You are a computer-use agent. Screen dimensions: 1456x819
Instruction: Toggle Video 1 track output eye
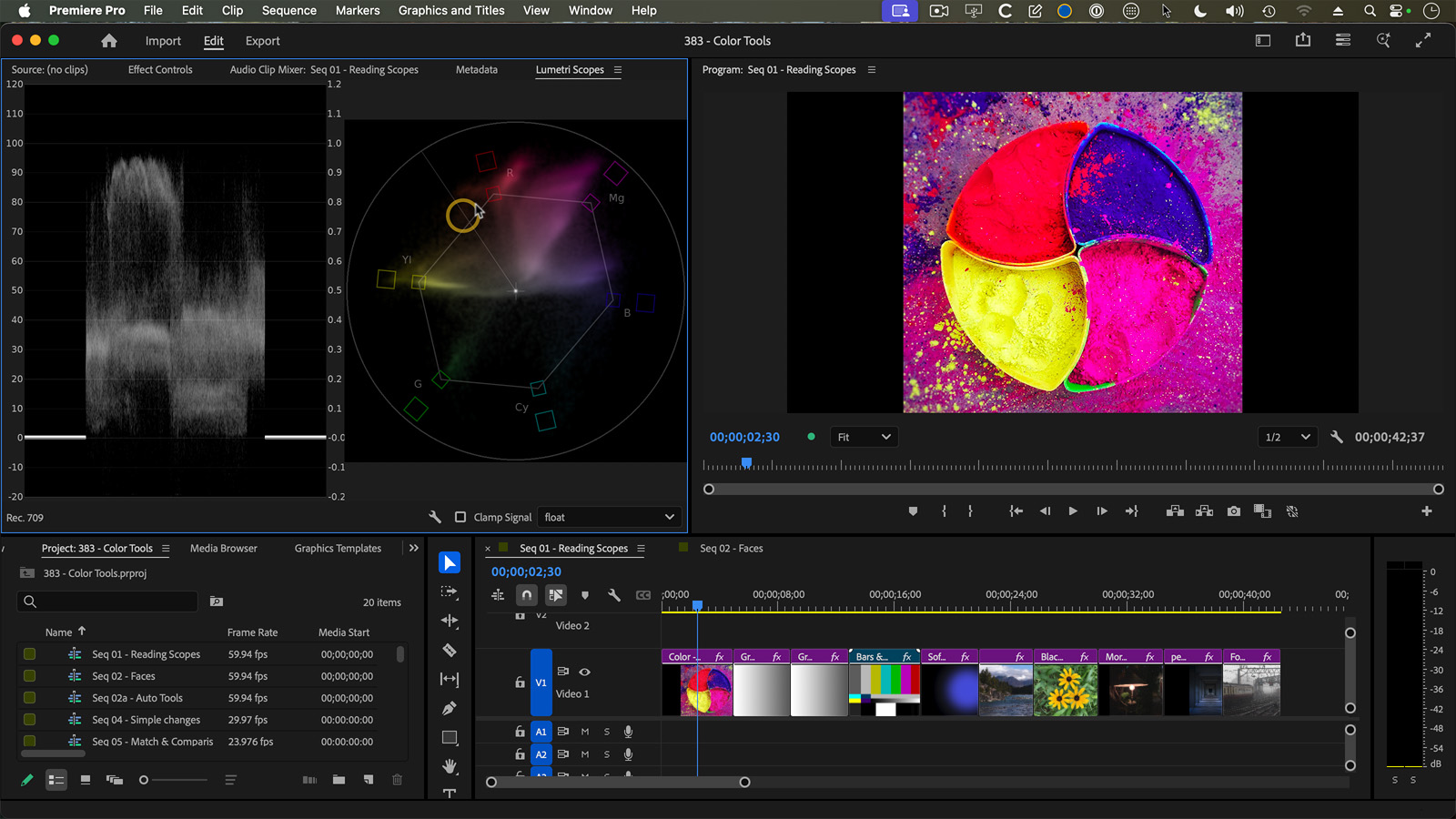[x=585, y=672]
